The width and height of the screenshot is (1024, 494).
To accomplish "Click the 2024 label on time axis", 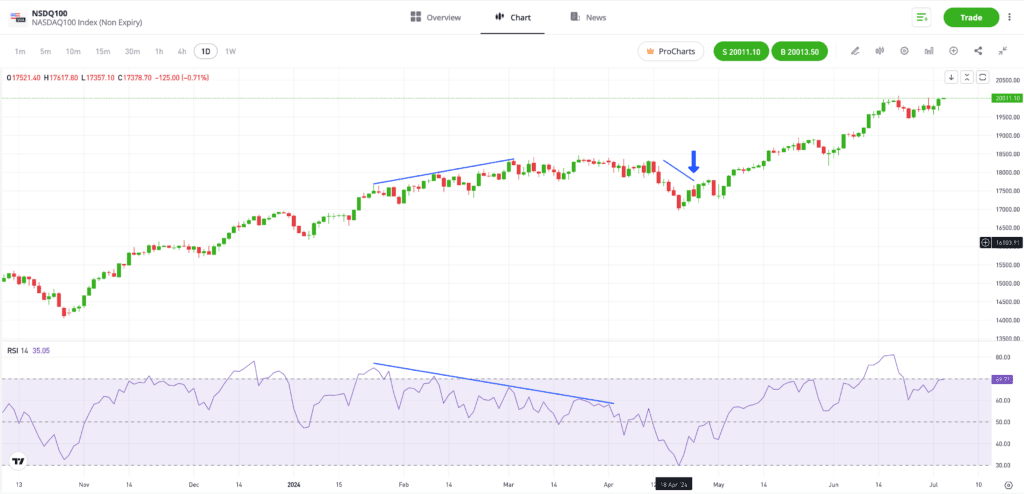I will coord(296,486).
